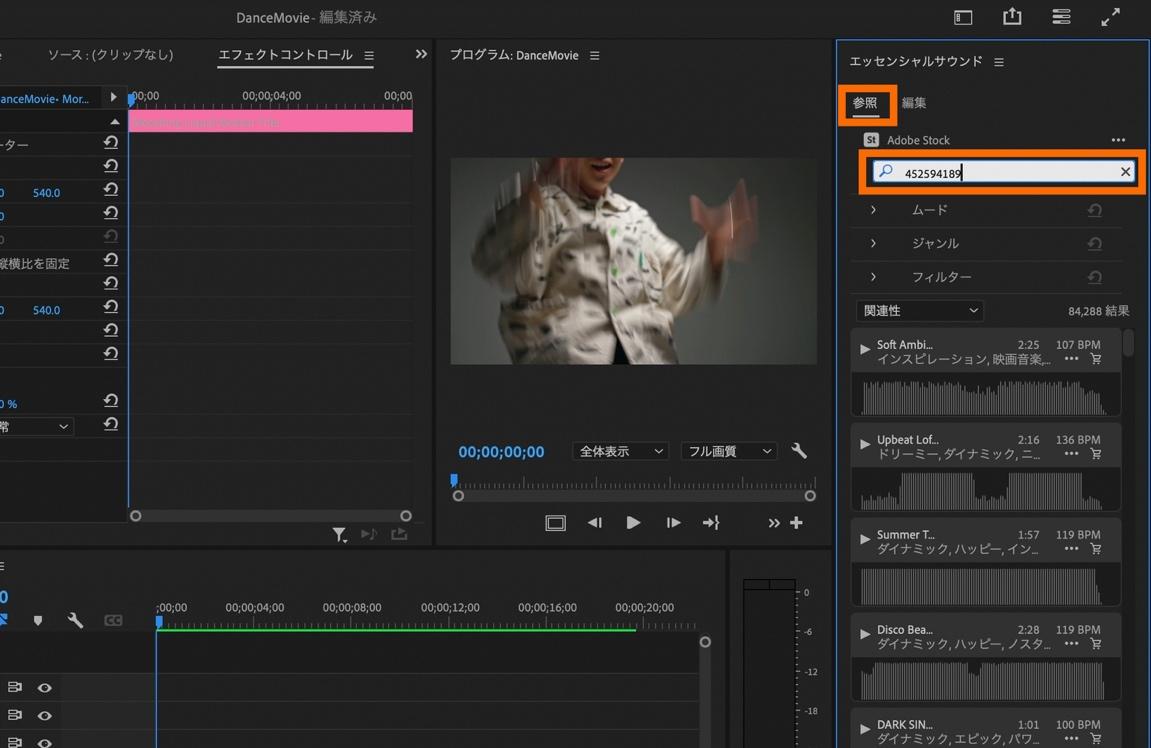1151x748 pixels.
Task: Reset the Genre filter
Action: tap(1094, 244)
